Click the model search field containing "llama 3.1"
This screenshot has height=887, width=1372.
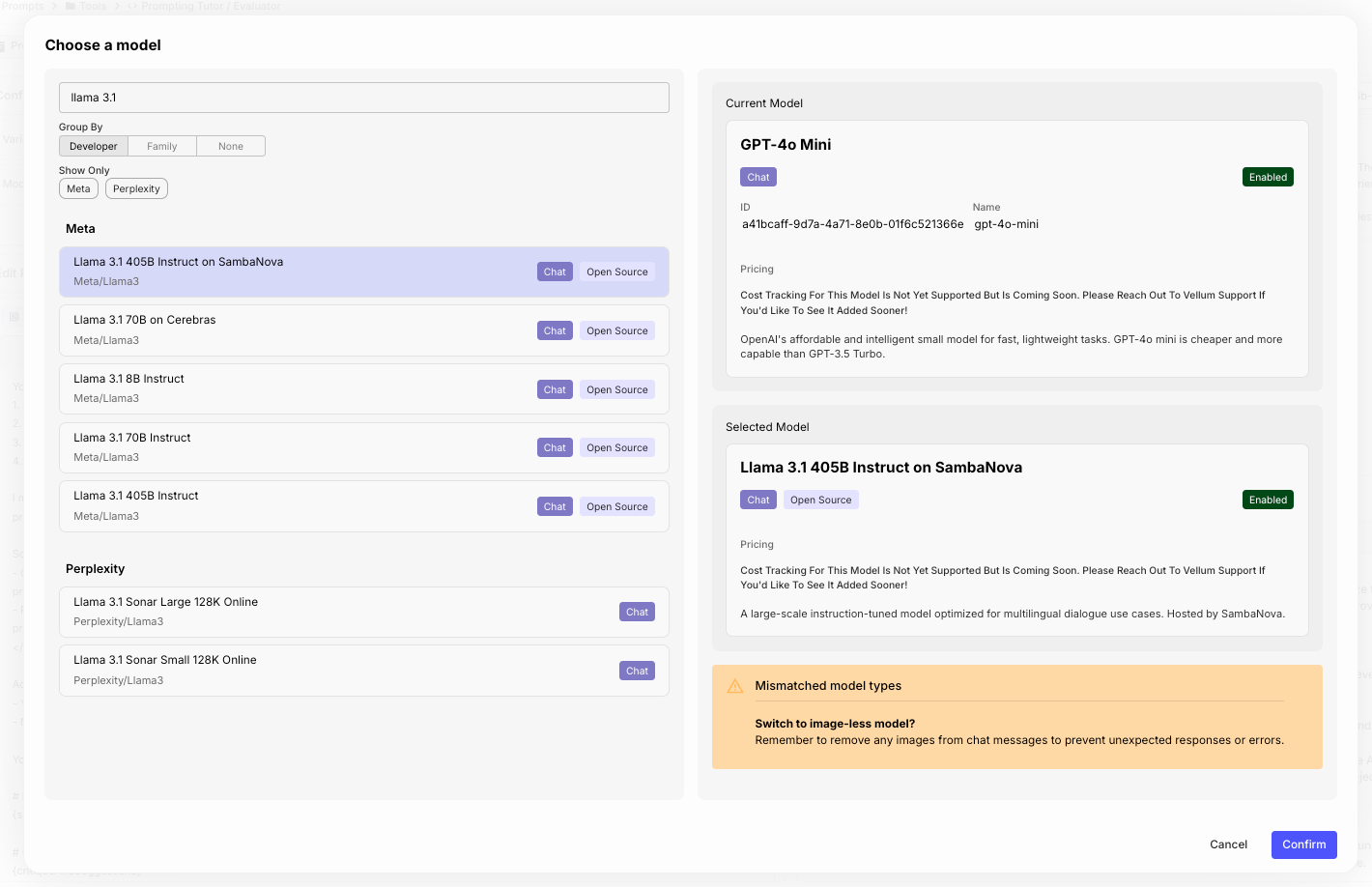pos(364,98)
